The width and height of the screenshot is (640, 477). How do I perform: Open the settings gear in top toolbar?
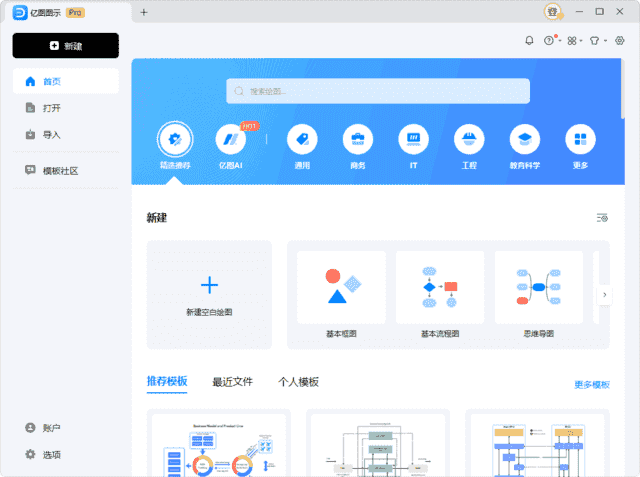(x=620, y=41)
